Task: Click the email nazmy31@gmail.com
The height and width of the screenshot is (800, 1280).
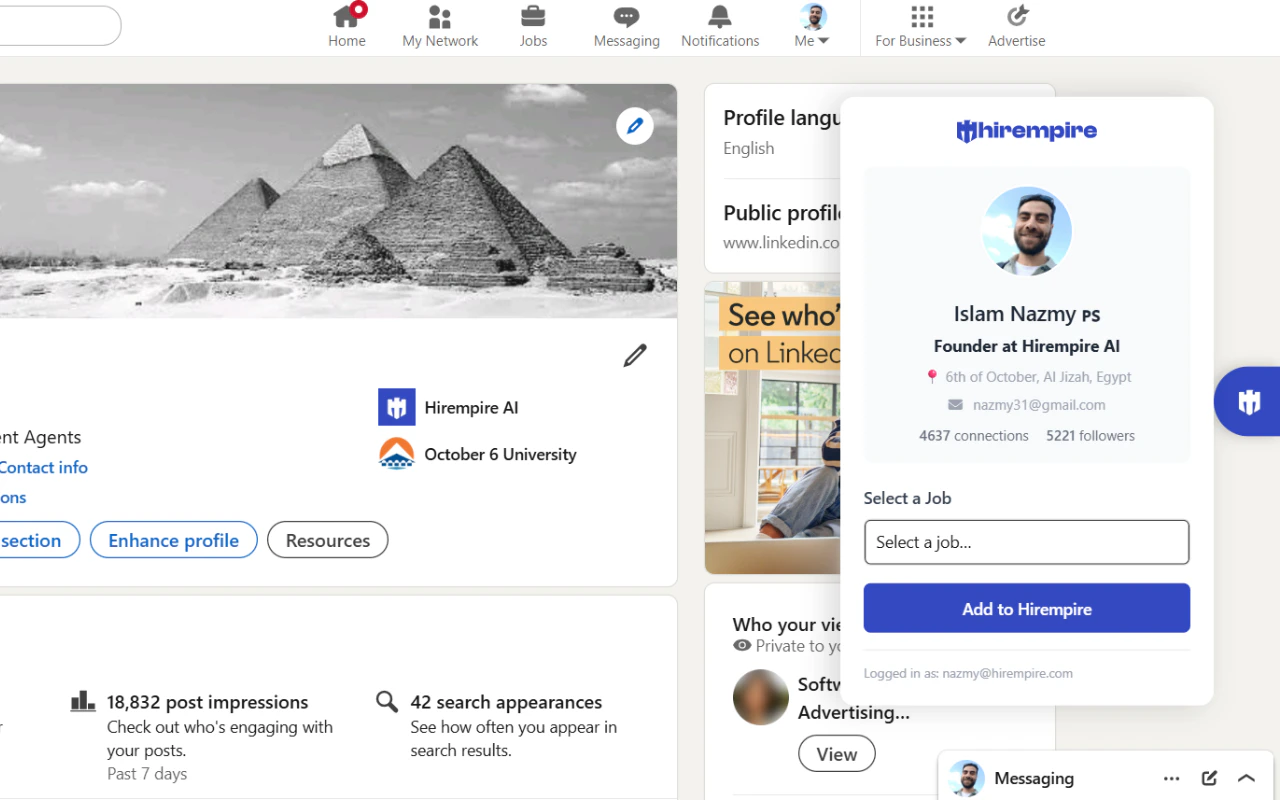Action: point(1039,405)
